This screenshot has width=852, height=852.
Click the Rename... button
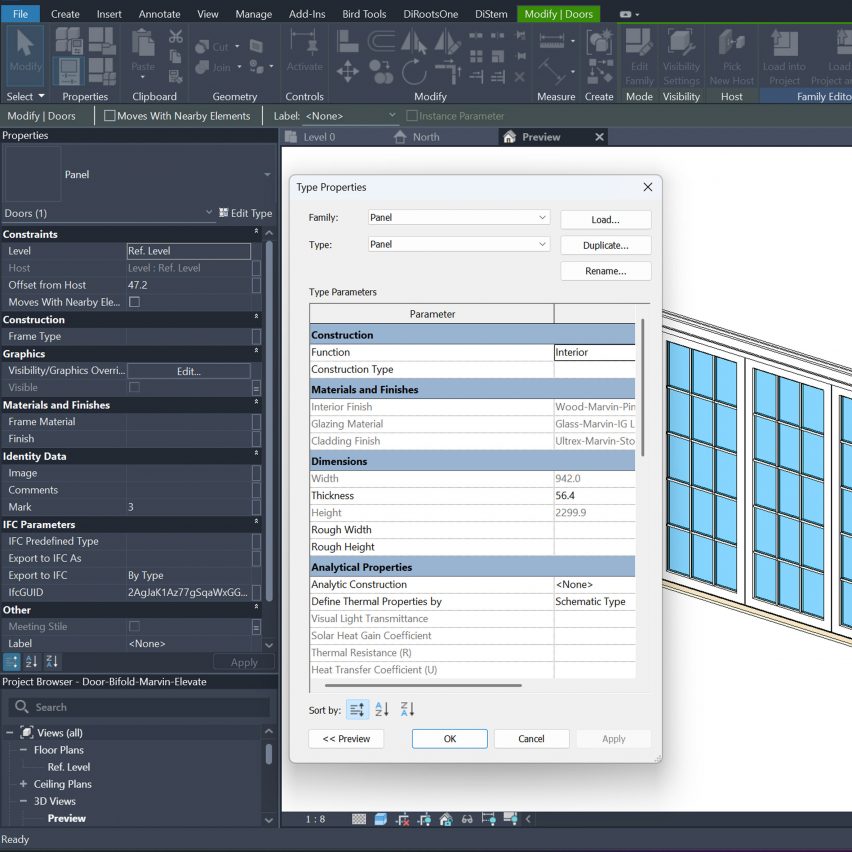pyautogui.click(x=605, y=271)
